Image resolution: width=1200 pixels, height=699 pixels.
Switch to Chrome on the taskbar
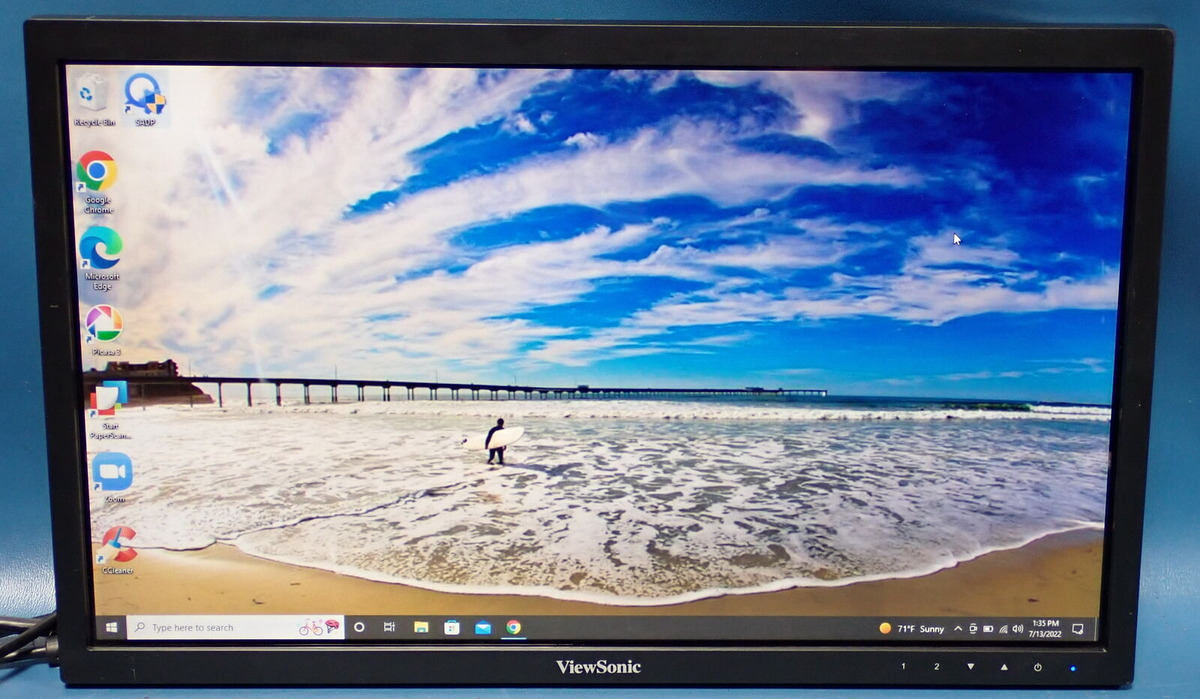513,627
